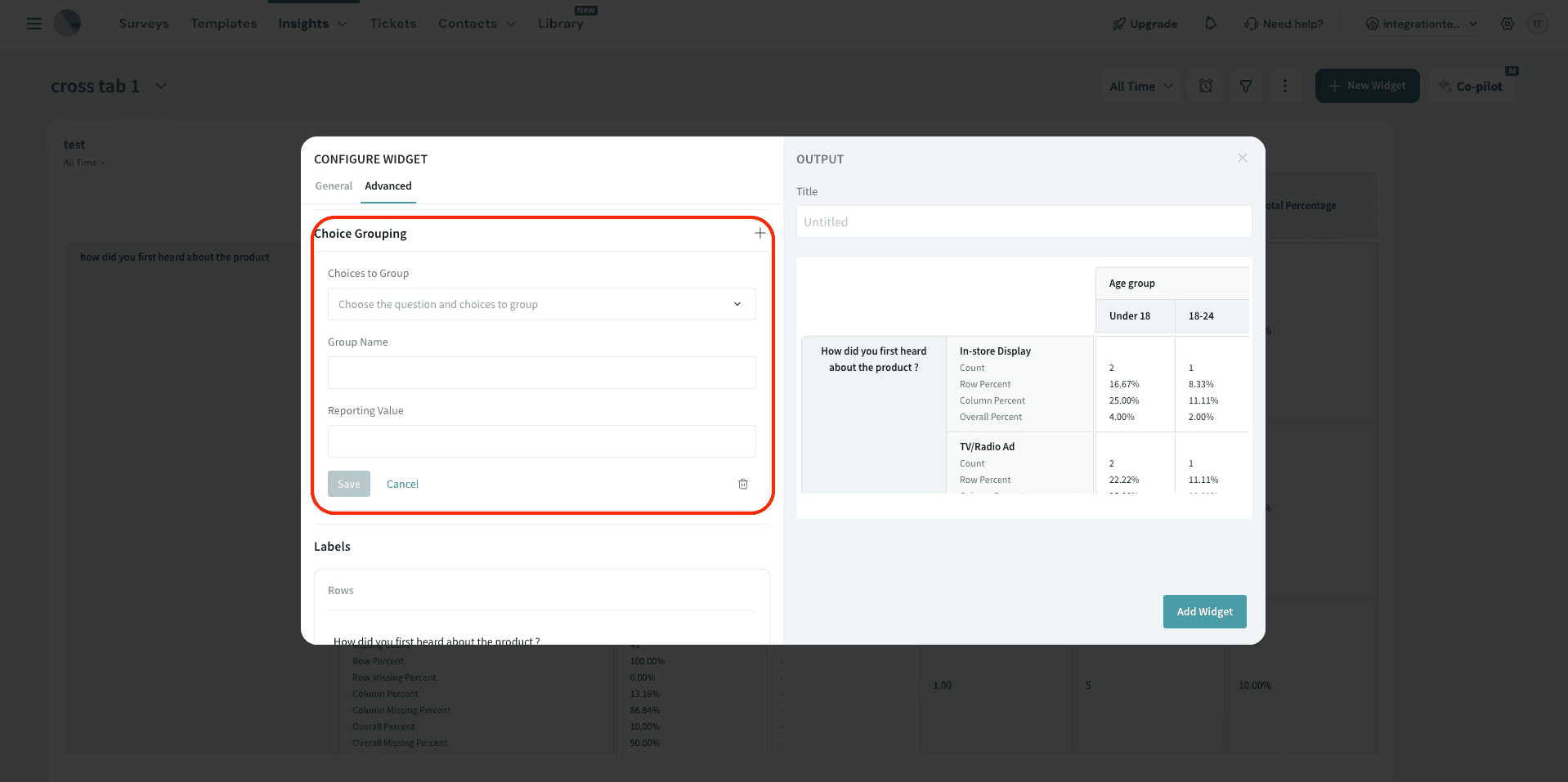Click the Group Name input field

pos(542,373)
